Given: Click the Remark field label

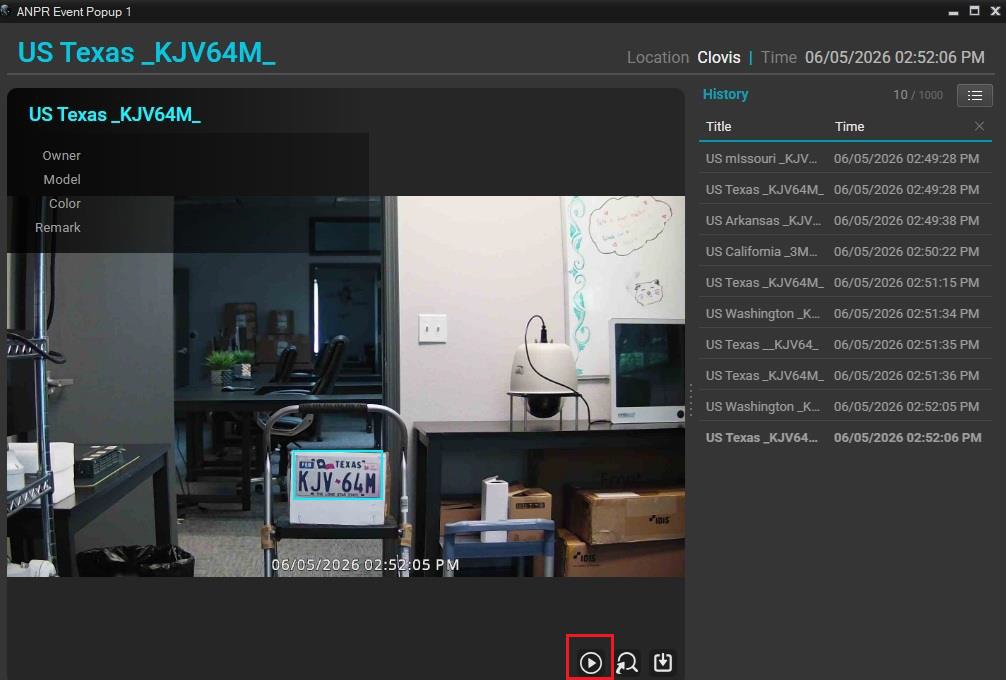Looking at the screenshot, I should coord(58,228).
